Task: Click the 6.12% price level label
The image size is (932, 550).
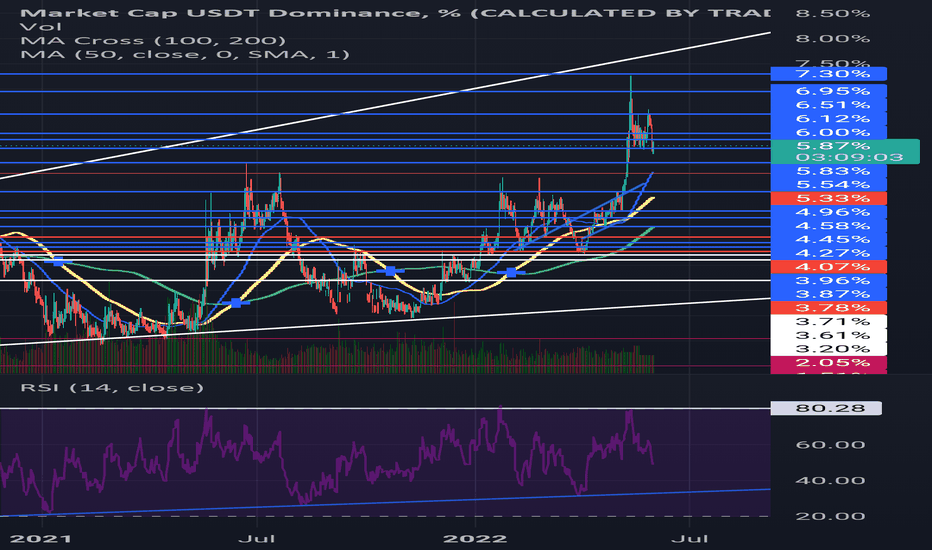Action: [829, 118]
